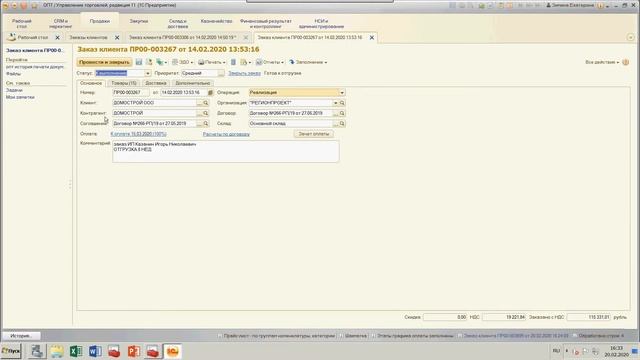Open НСИ и администрирование section
Screen dimensions: 640x360
pyautogui.click(x=321, y=23)
